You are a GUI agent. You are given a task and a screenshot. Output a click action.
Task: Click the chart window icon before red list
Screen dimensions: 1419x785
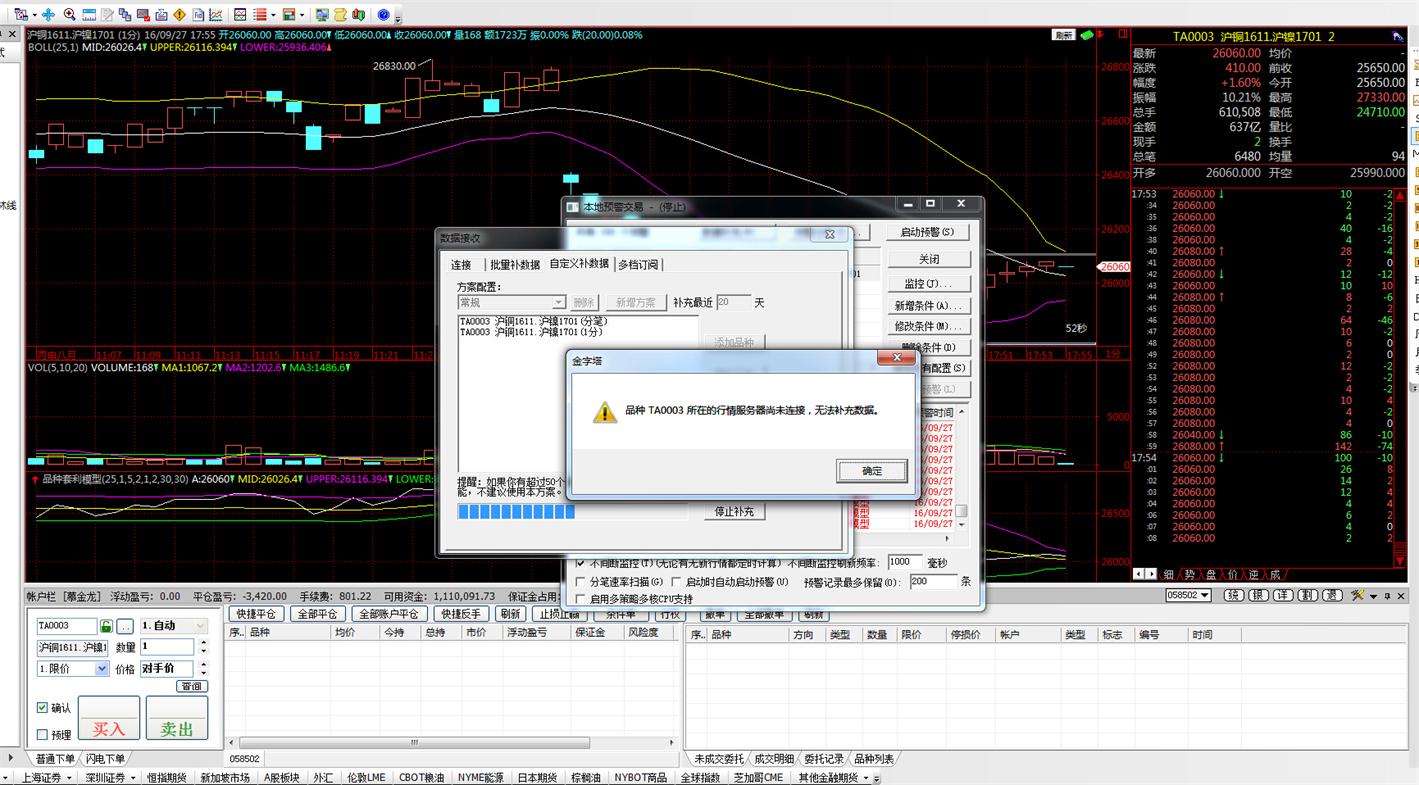pos(240,15)
